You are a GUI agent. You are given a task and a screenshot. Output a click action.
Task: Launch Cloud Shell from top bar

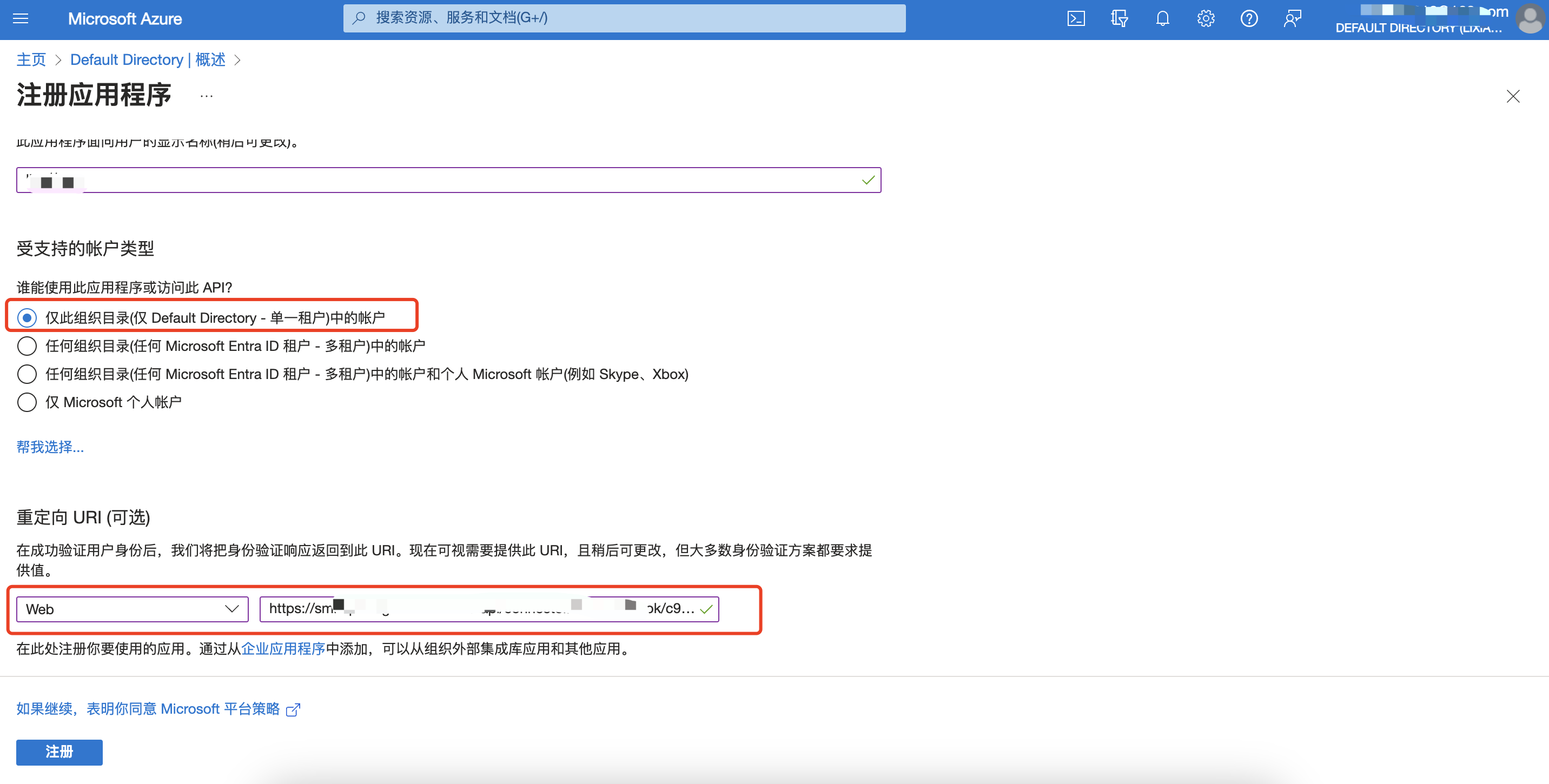1076,18
